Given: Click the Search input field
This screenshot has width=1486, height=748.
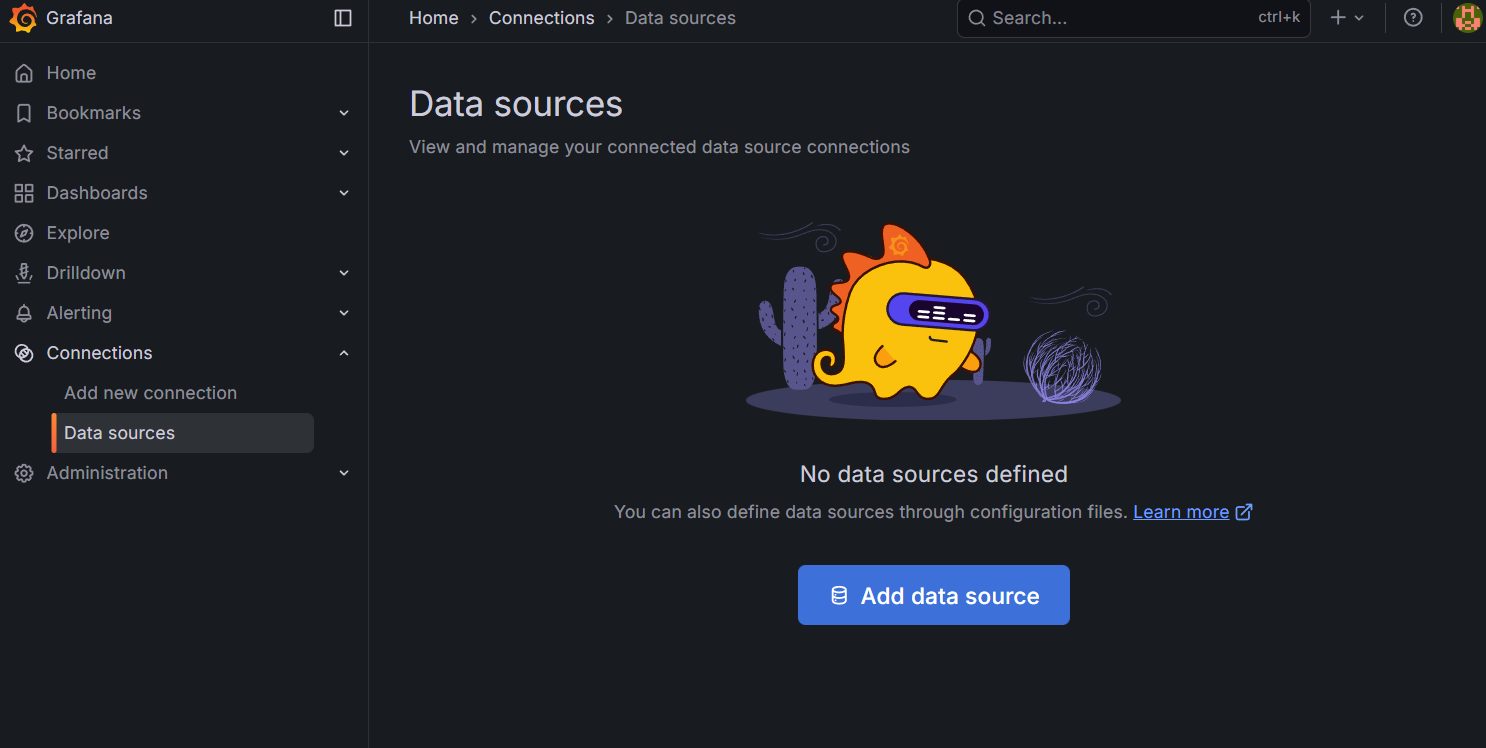Looking at the screenshot, I should coord(1100,18).
